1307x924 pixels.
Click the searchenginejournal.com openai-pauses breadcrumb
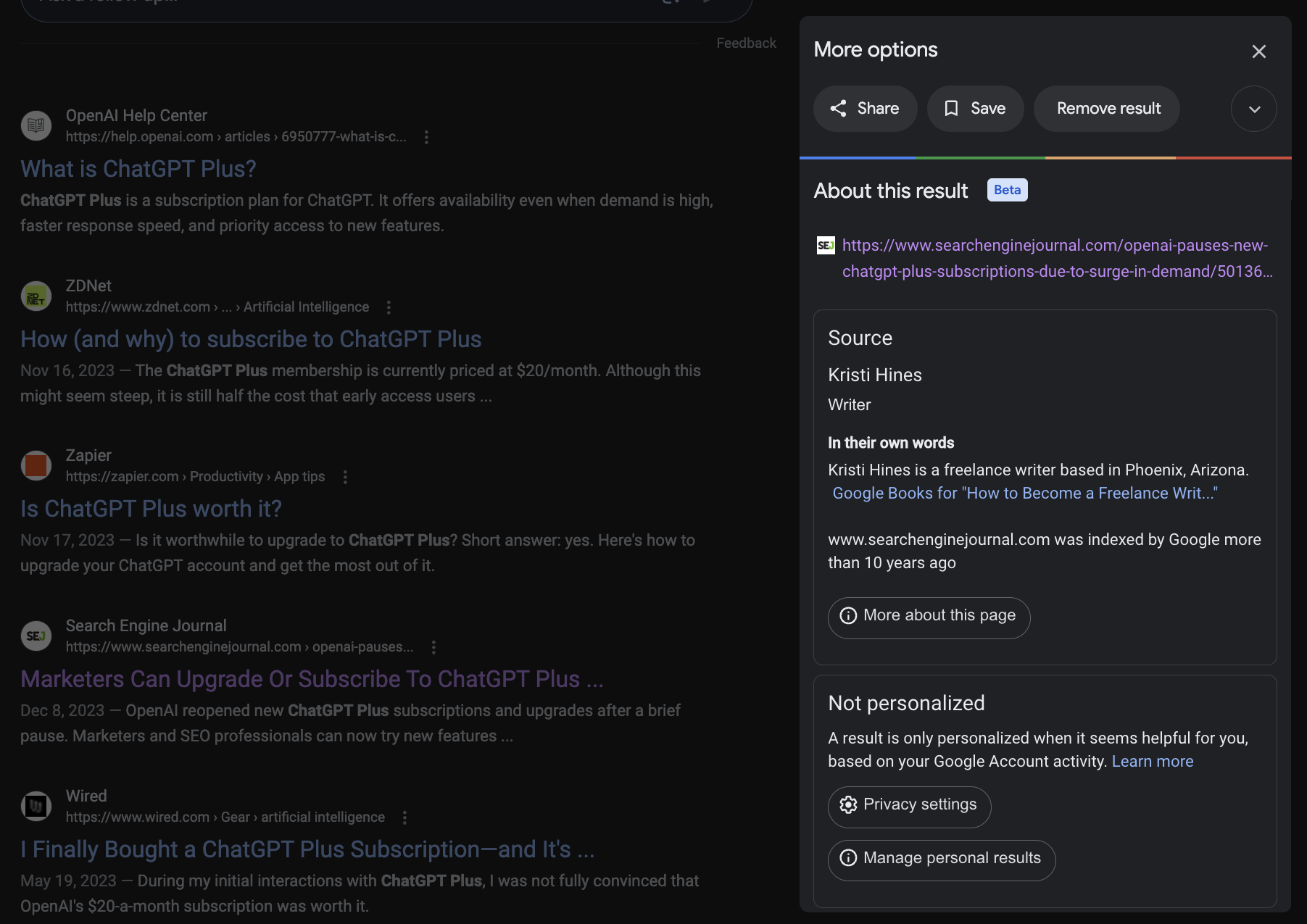pos(239,646)
